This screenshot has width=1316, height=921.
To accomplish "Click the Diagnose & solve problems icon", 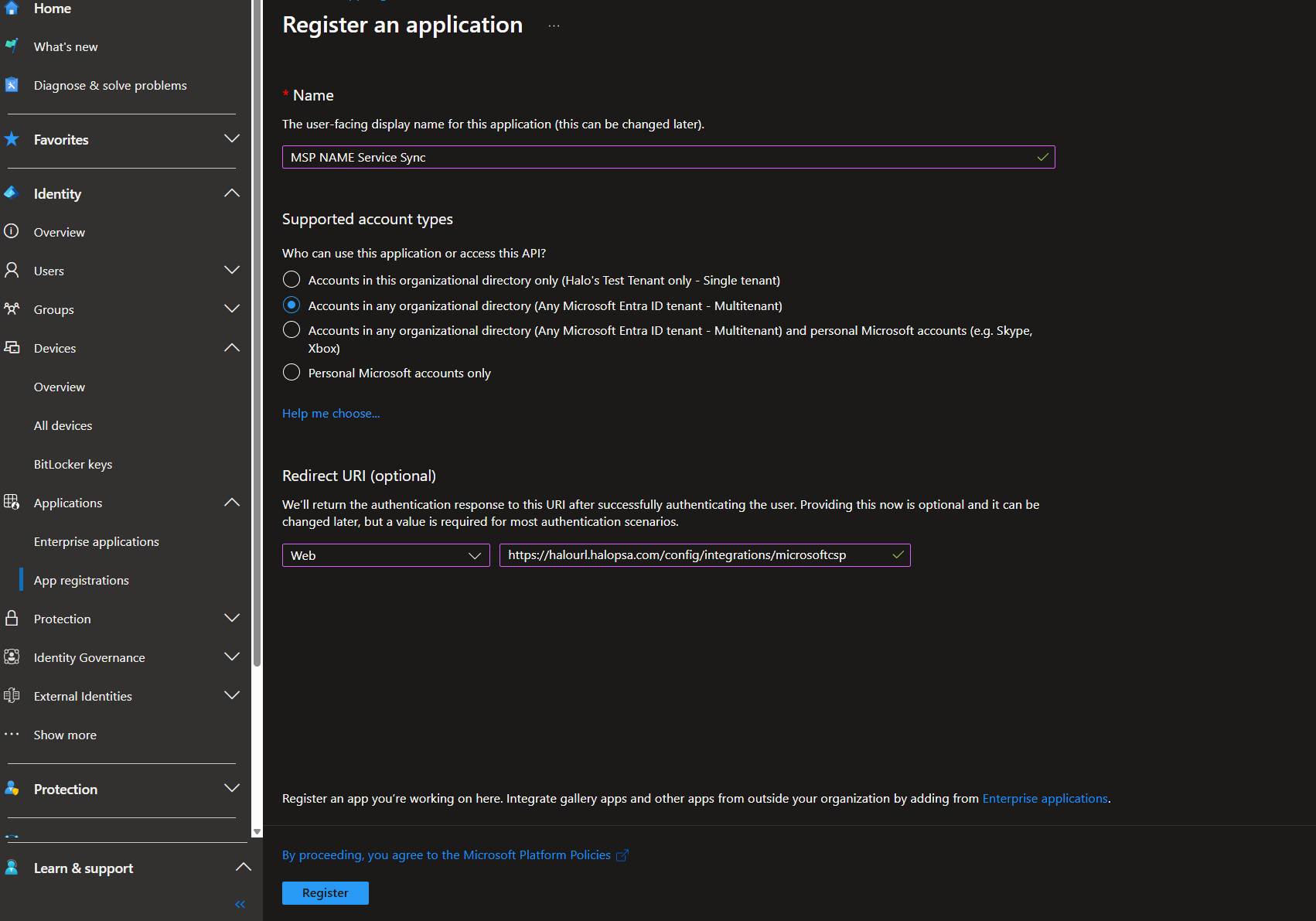I will [12, 84].
